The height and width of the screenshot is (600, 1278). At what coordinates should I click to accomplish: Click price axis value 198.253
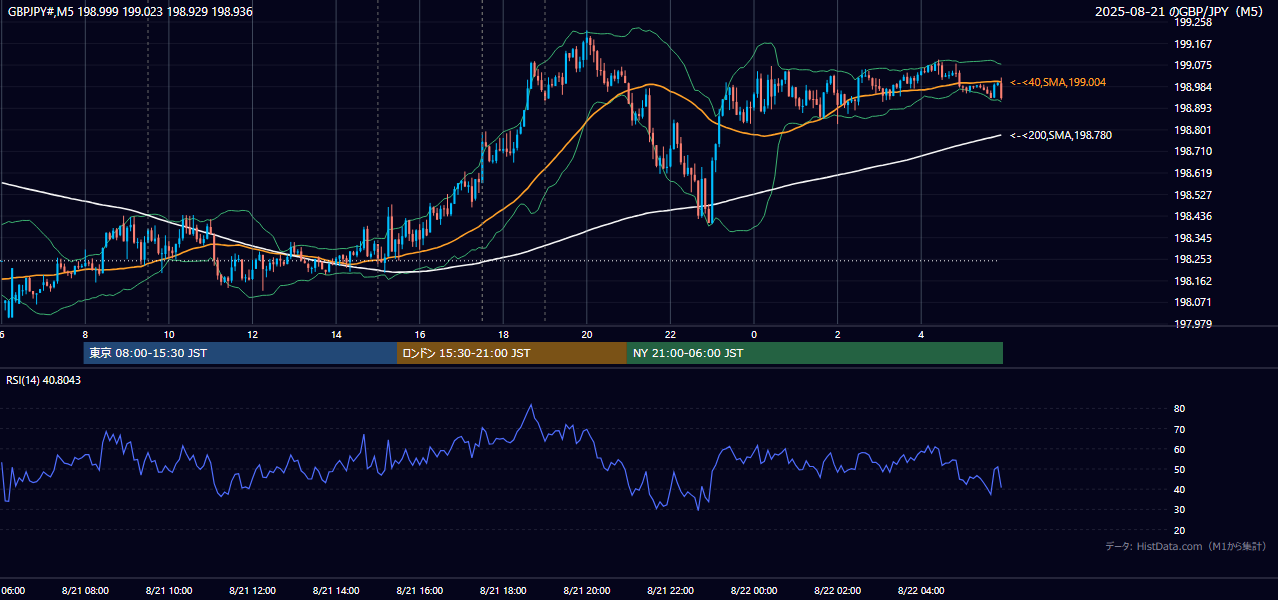1193,259
